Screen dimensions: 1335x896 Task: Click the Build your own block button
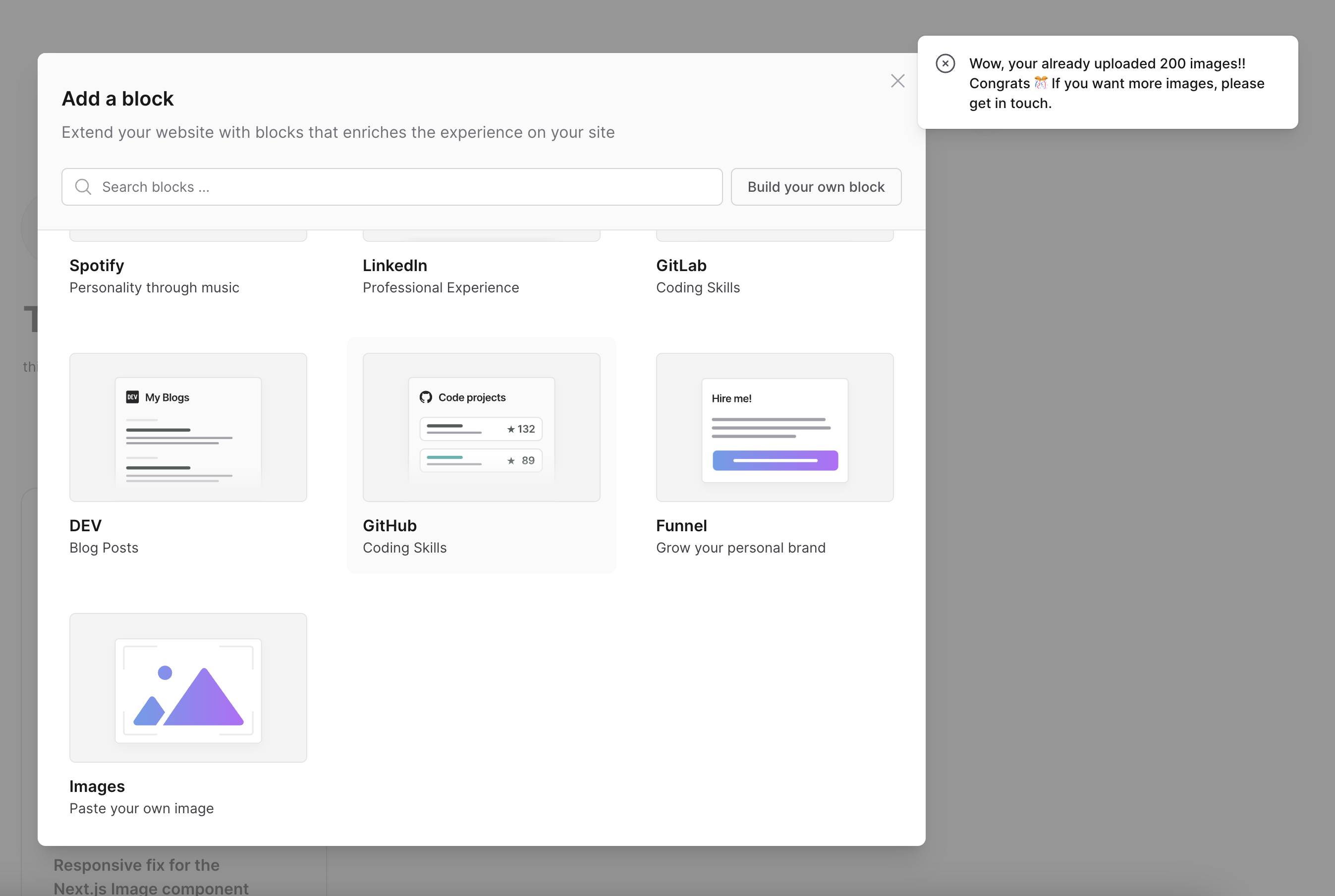(816, 187)
